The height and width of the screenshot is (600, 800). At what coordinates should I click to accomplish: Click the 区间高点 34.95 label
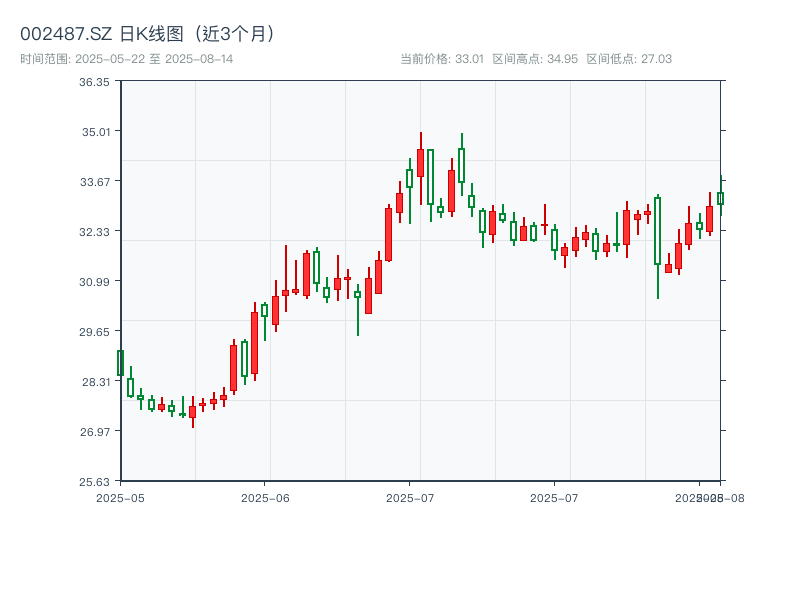click(x=535, y=59)
